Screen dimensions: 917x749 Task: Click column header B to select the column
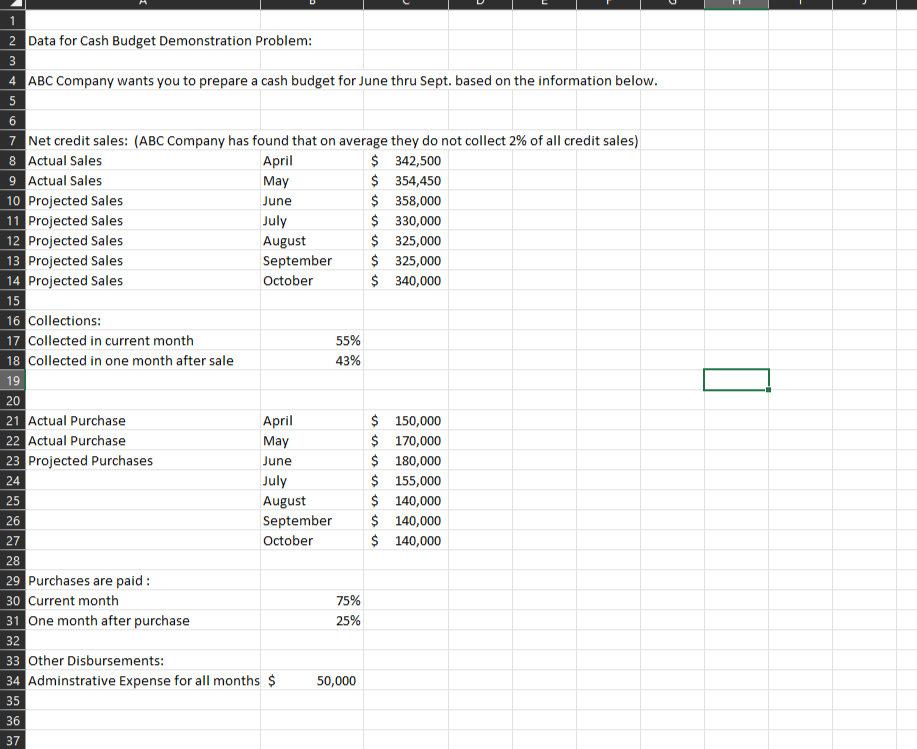[311, 4]
